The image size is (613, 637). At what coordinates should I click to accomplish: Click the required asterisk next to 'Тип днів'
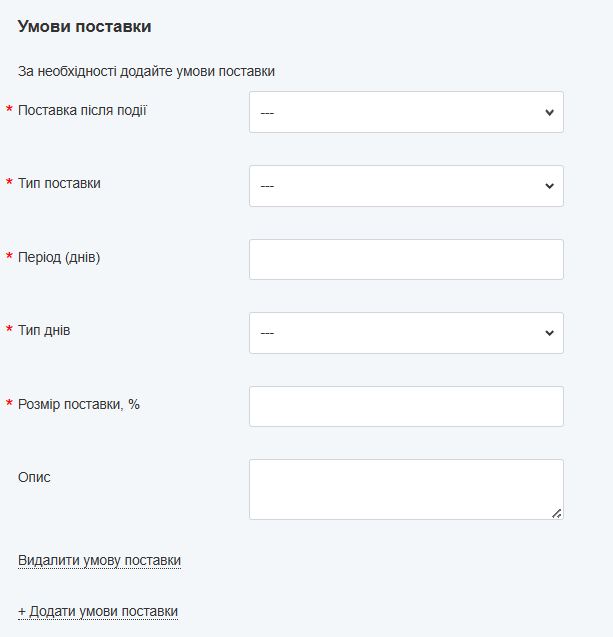(x=10, y=331)
